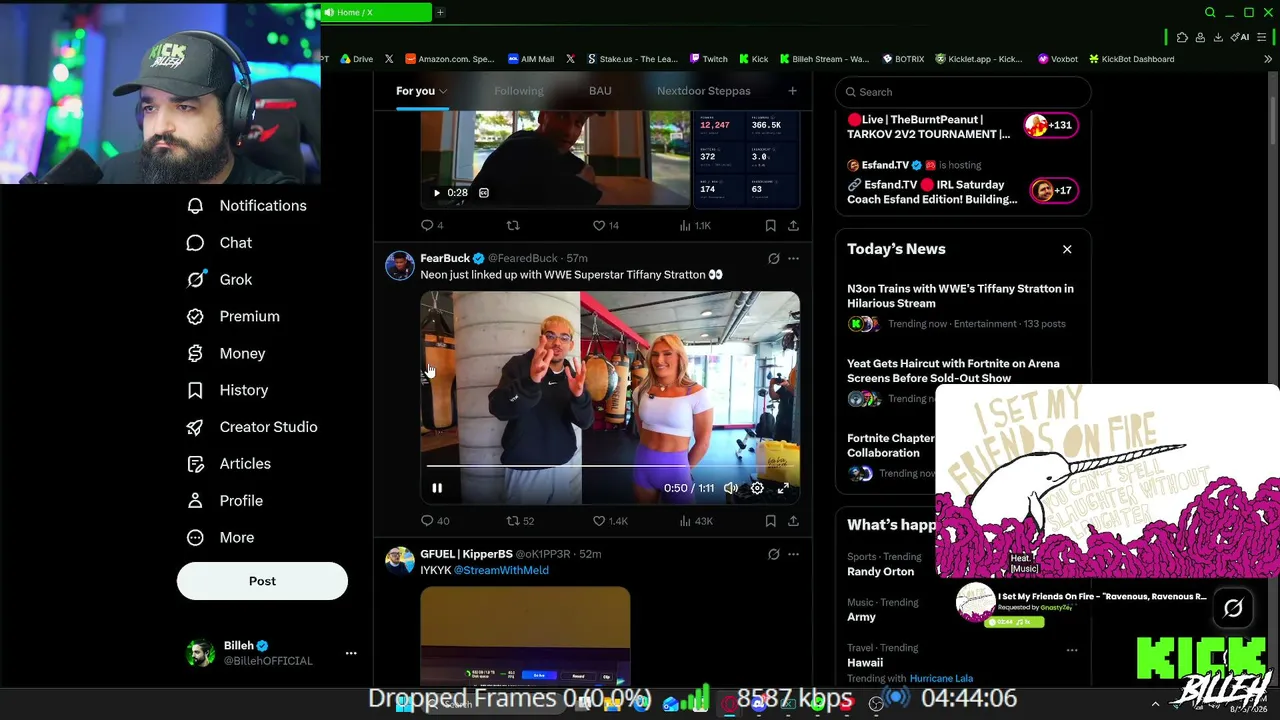Bookmark the FearBuck post
Image resolution: width=1280 pixels, height=720 pixels.
point(770,521)
